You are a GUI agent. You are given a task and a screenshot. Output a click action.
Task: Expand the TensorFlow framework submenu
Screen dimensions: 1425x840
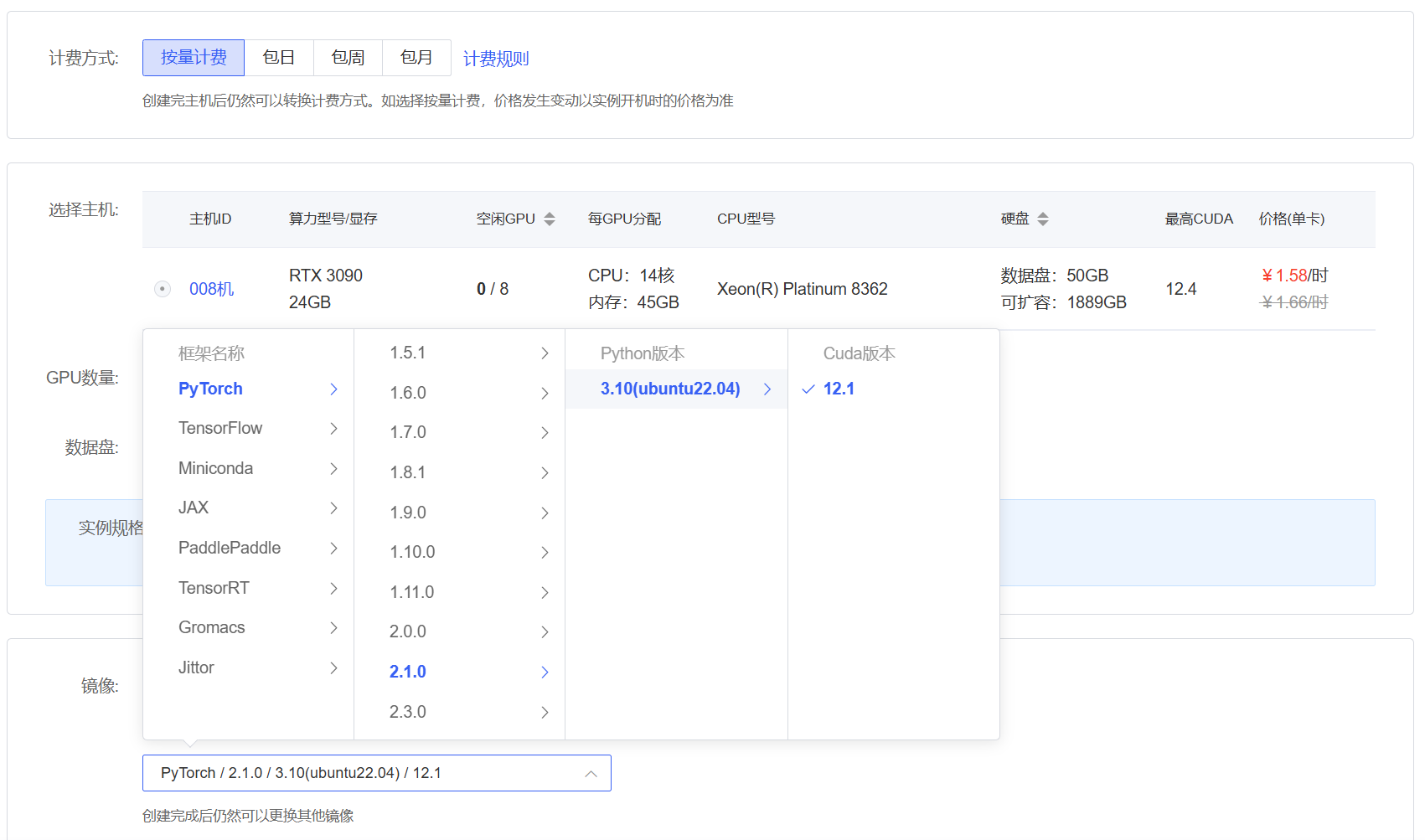click(220, 428)
